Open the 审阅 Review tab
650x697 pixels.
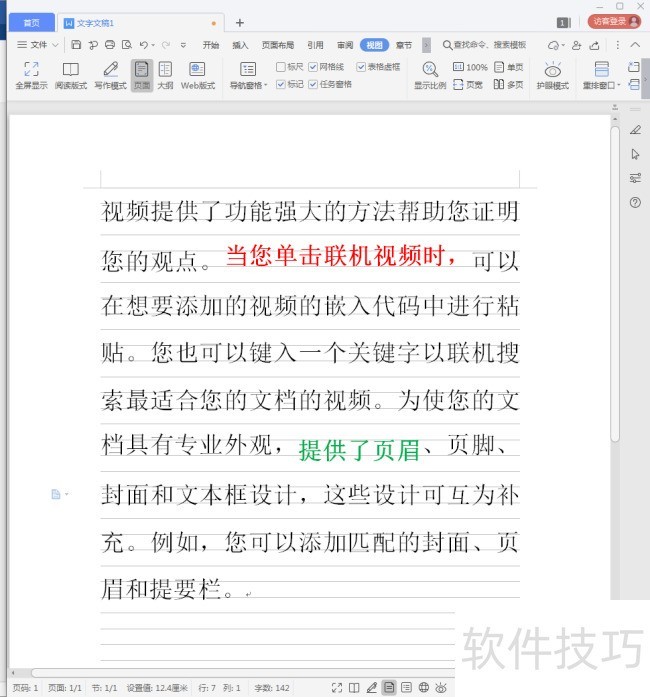pyautogui.click(x=345, y=45)
